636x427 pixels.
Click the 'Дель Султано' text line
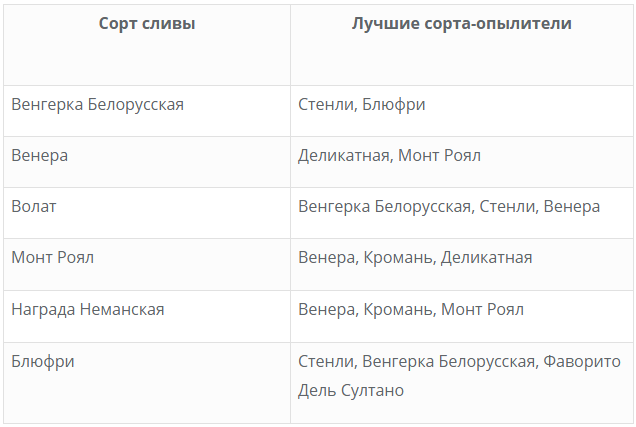coord(351,389)
